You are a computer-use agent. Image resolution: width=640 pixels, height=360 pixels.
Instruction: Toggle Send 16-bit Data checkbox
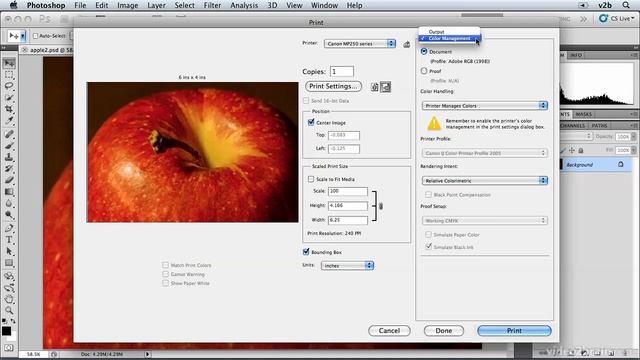[306, 100]
